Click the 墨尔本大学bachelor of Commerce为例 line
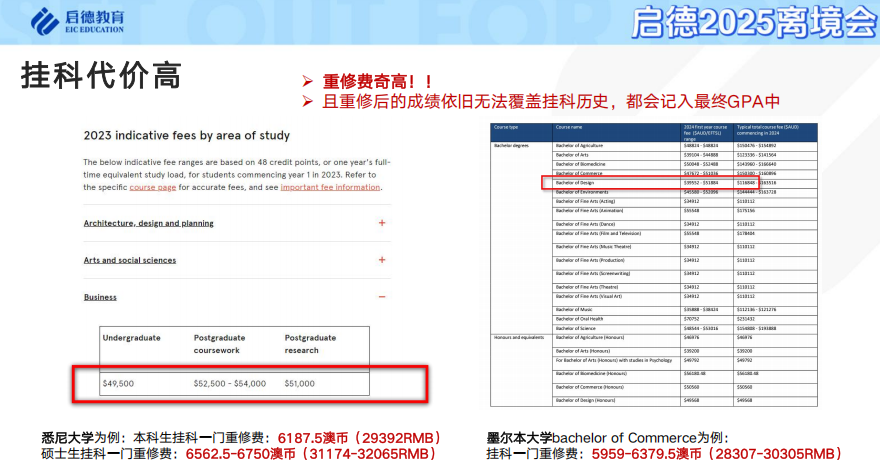The width and height of the screenshot is (880, 464). click(608, 438)
